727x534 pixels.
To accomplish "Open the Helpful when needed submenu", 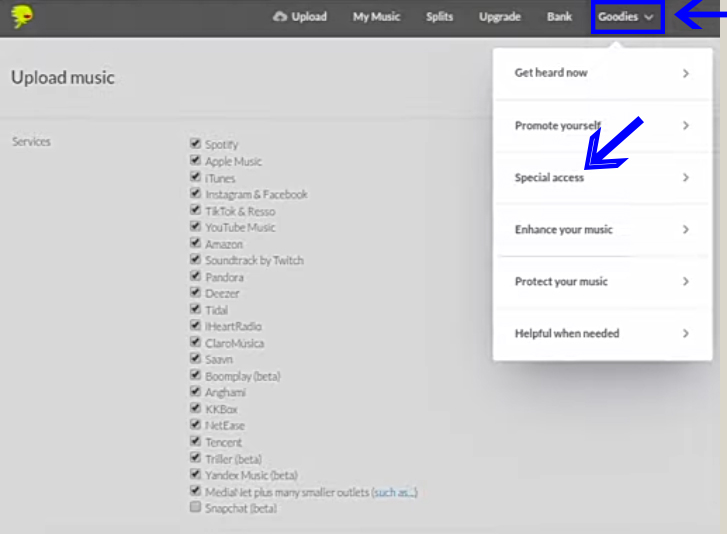I will coord(602,333).
